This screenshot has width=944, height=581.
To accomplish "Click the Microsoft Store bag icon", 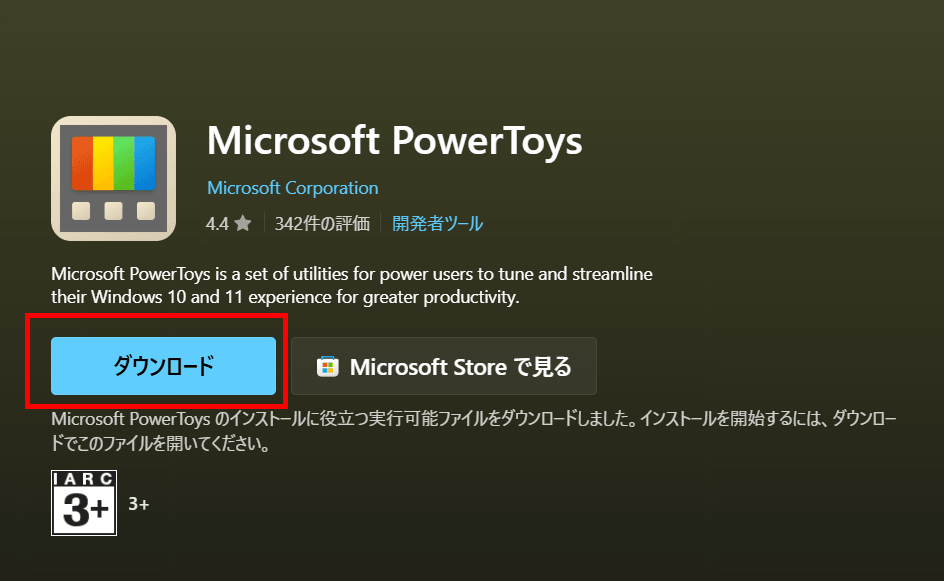I will [x=327, y=367].
